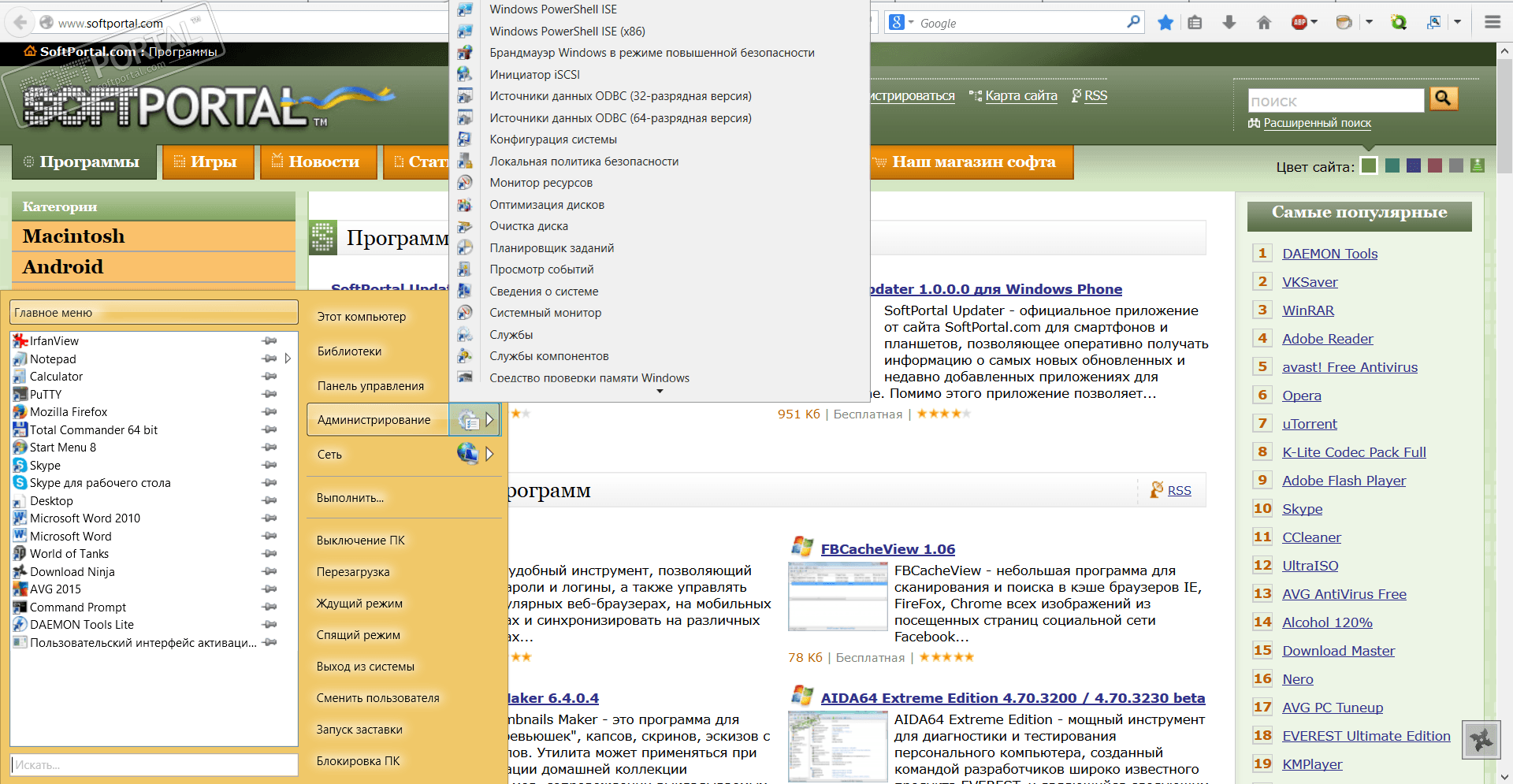The height and width of the screenshot is (784, 1513).
Task: Expand the Сеть submenu arrow
Action: (489, 454)
